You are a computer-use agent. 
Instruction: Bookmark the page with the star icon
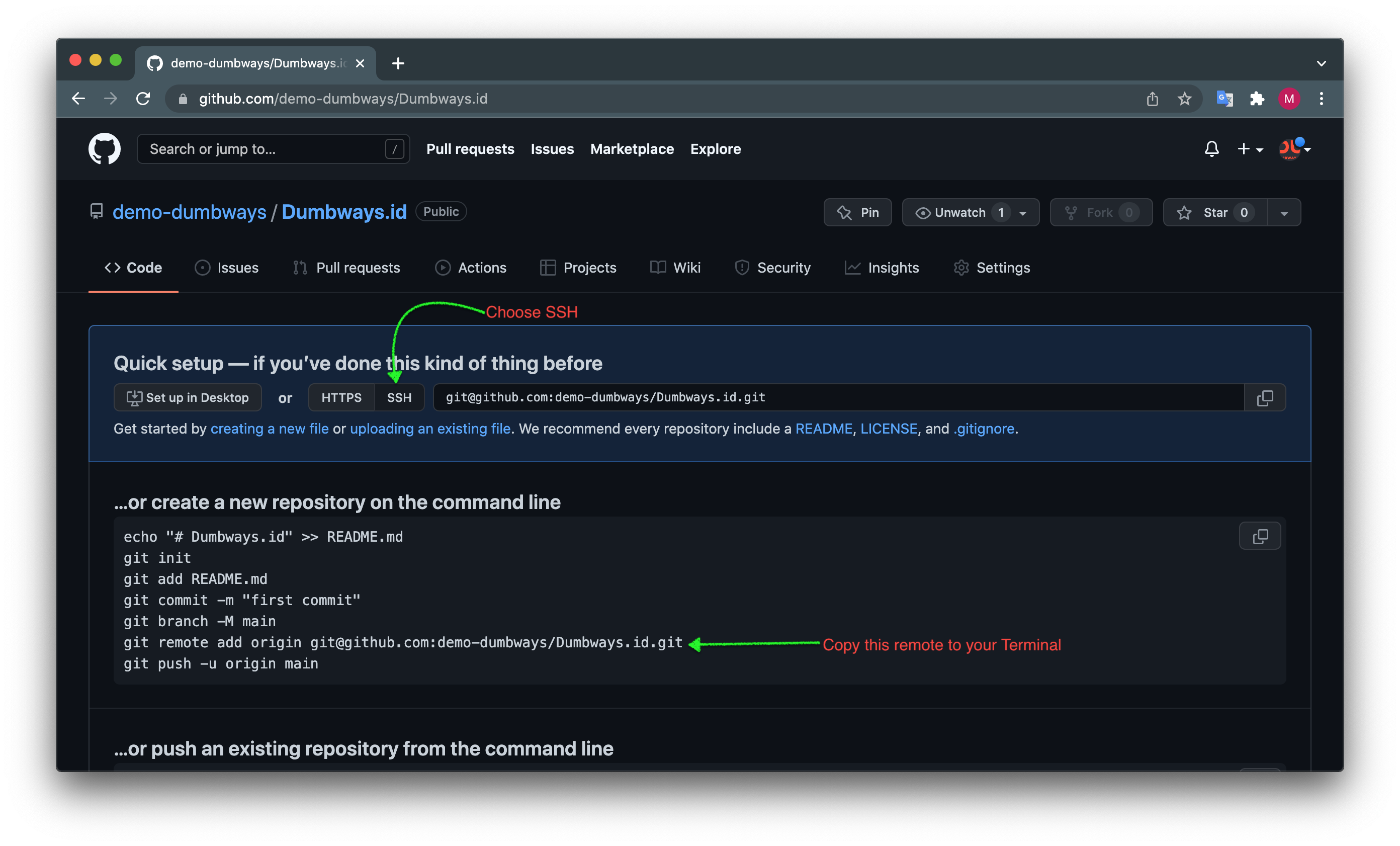[x=1185, y=99]
